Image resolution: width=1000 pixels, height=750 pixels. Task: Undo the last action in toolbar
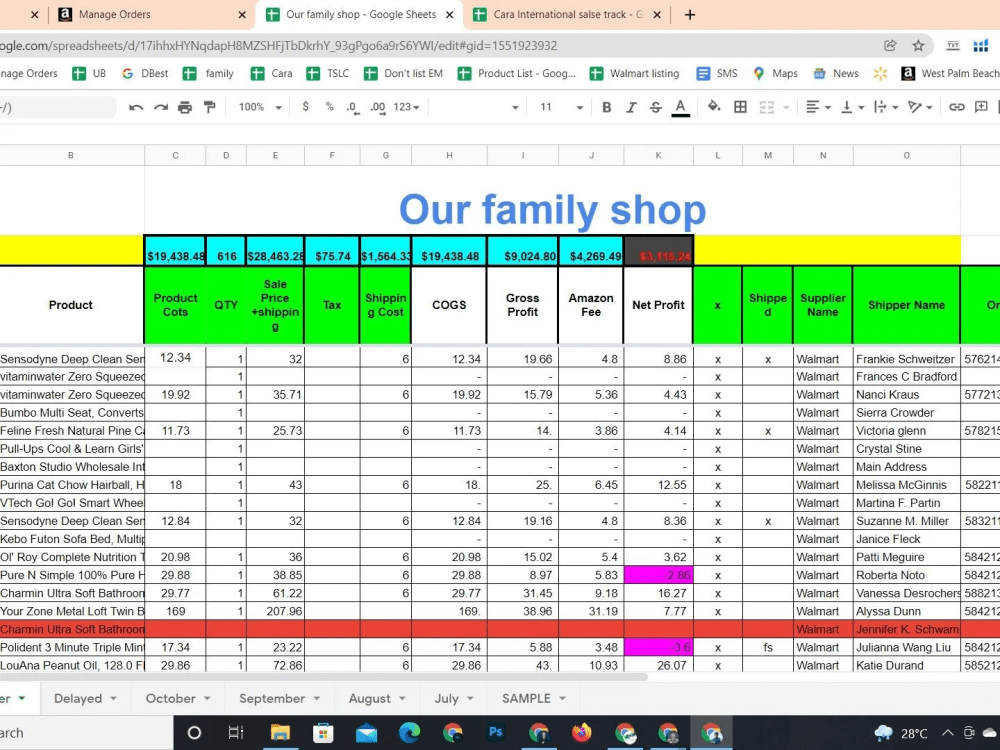click(135, 107)
